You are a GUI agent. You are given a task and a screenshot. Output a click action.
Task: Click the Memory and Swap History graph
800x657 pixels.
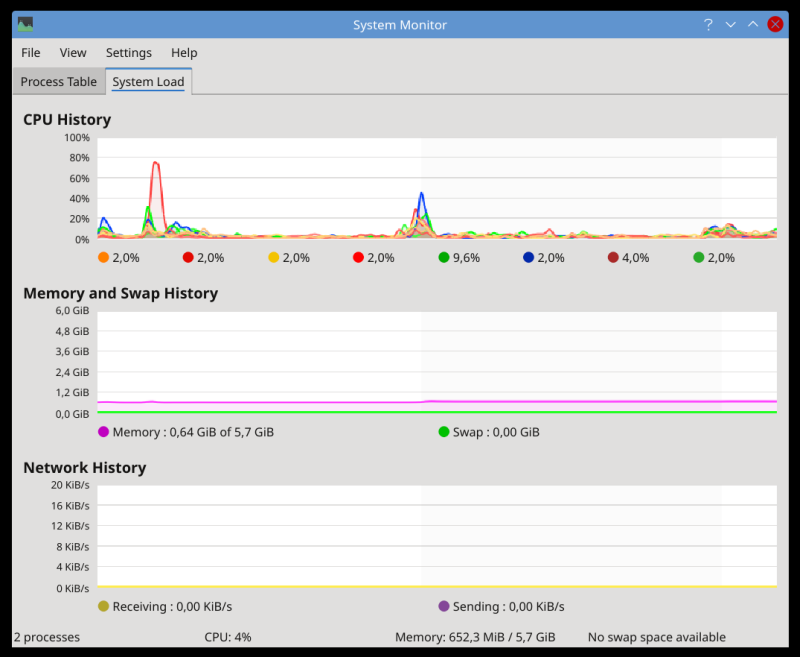click(436, 362)
